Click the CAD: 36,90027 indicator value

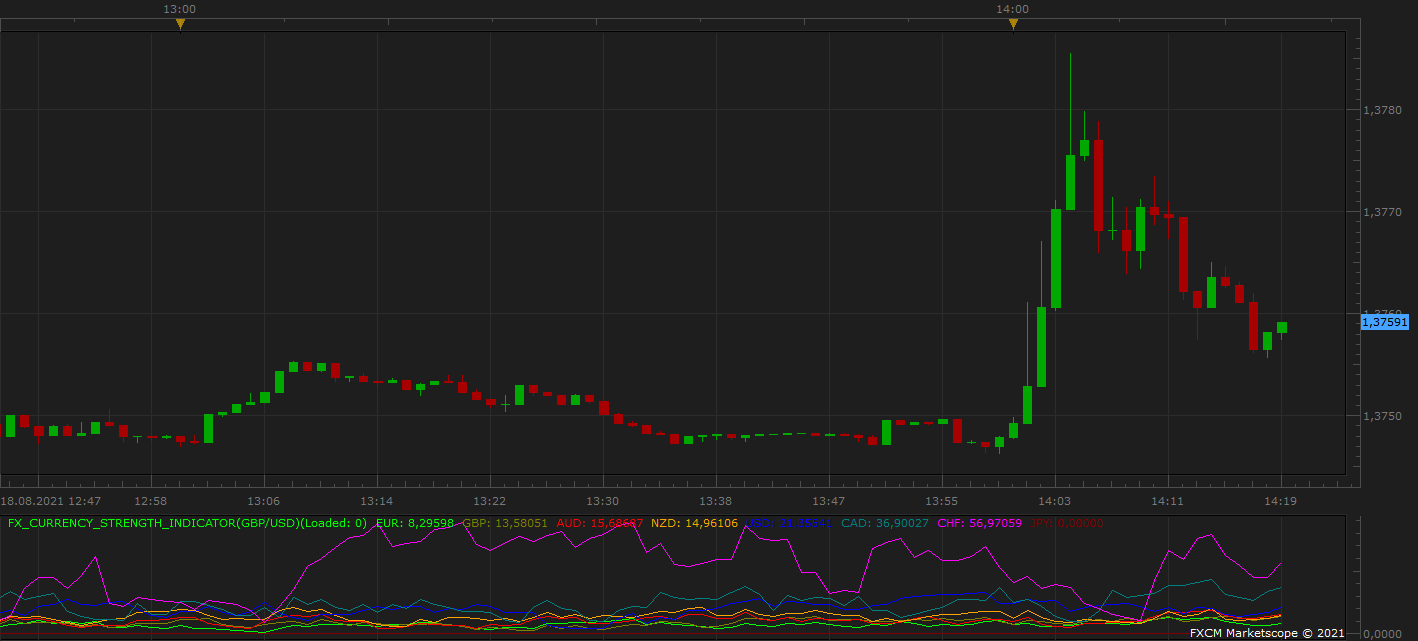[x=885, y=522]
